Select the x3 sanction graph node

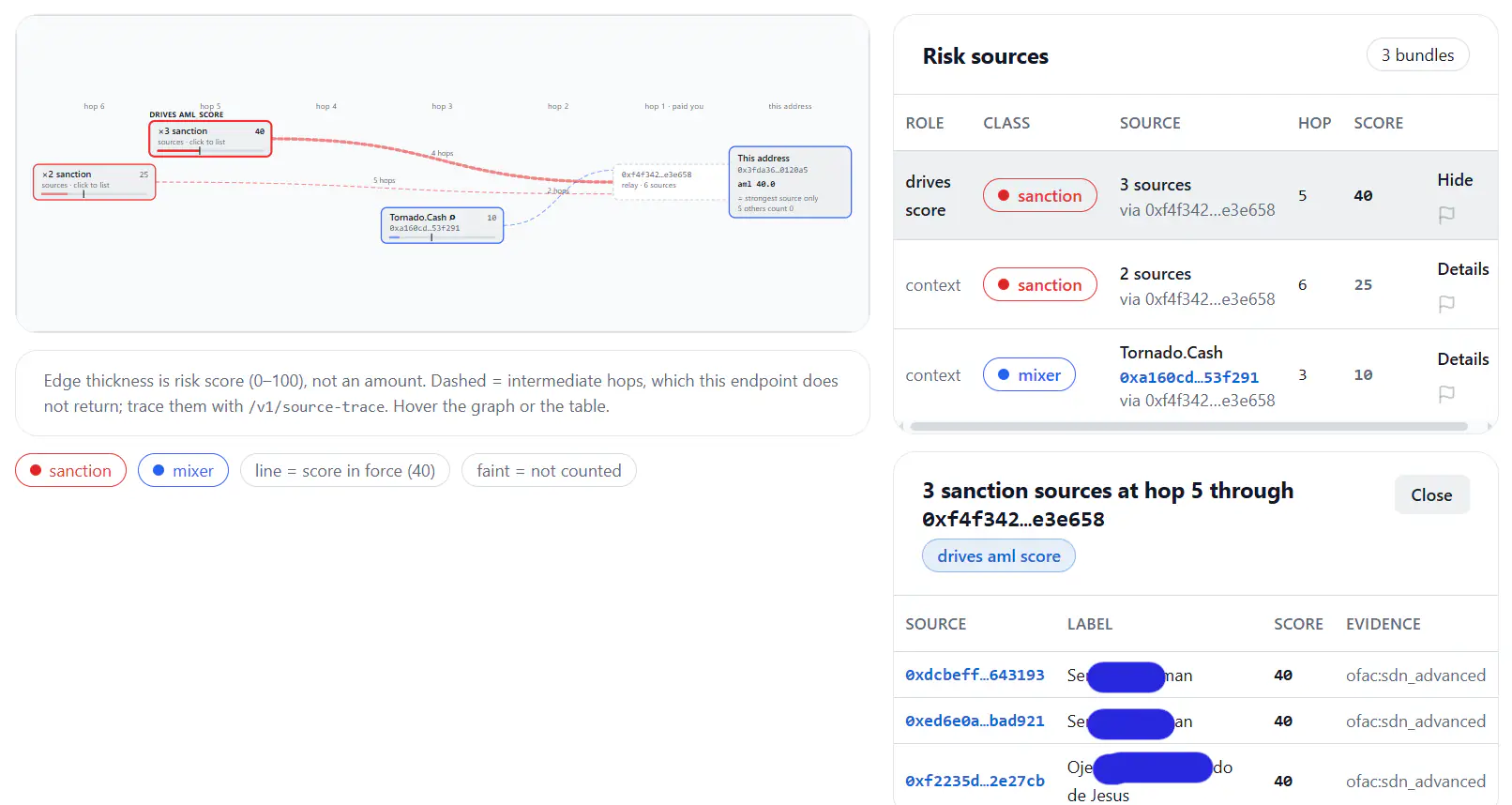coord(210,138)
